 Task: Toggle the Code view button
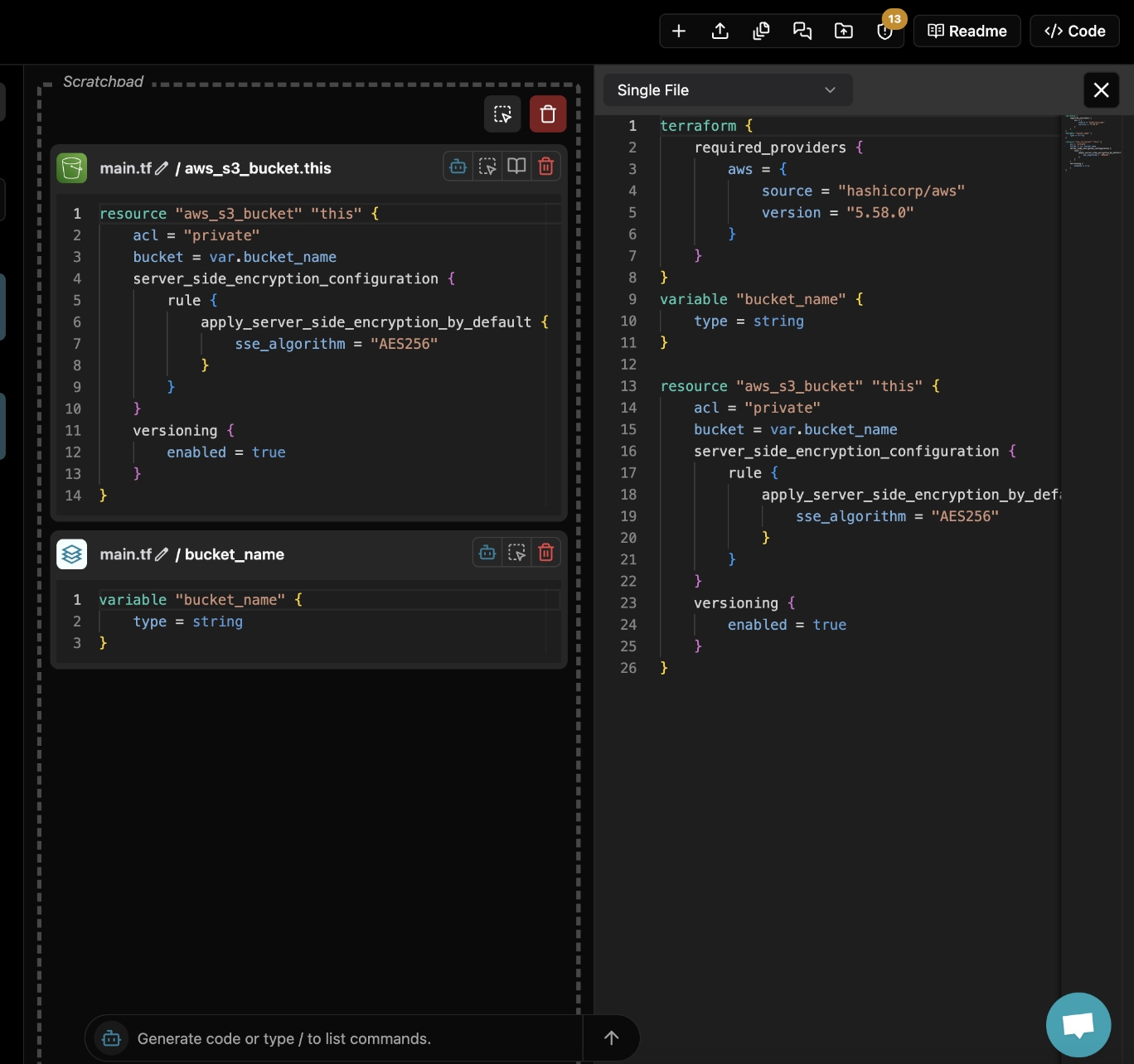click(x=1074, y=31)
